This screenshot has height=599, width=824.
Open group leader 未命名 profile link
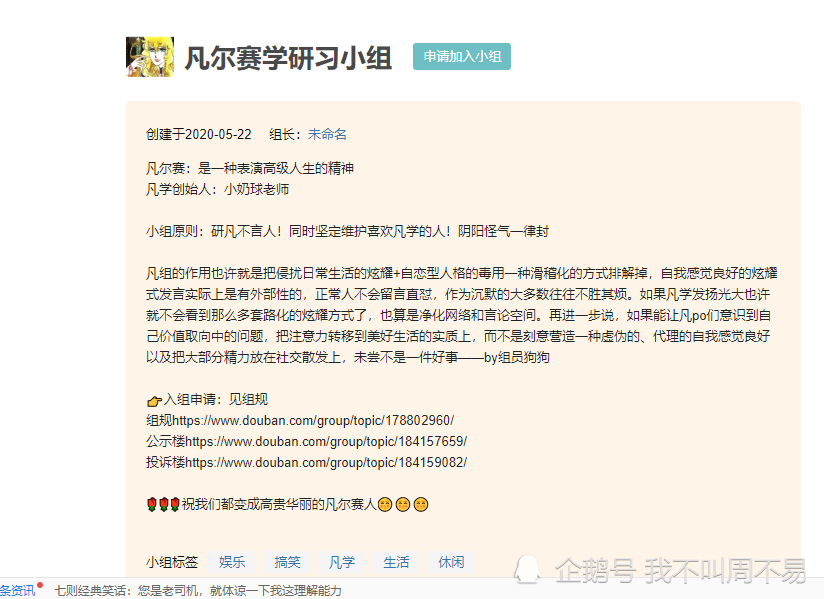point(327,135)
